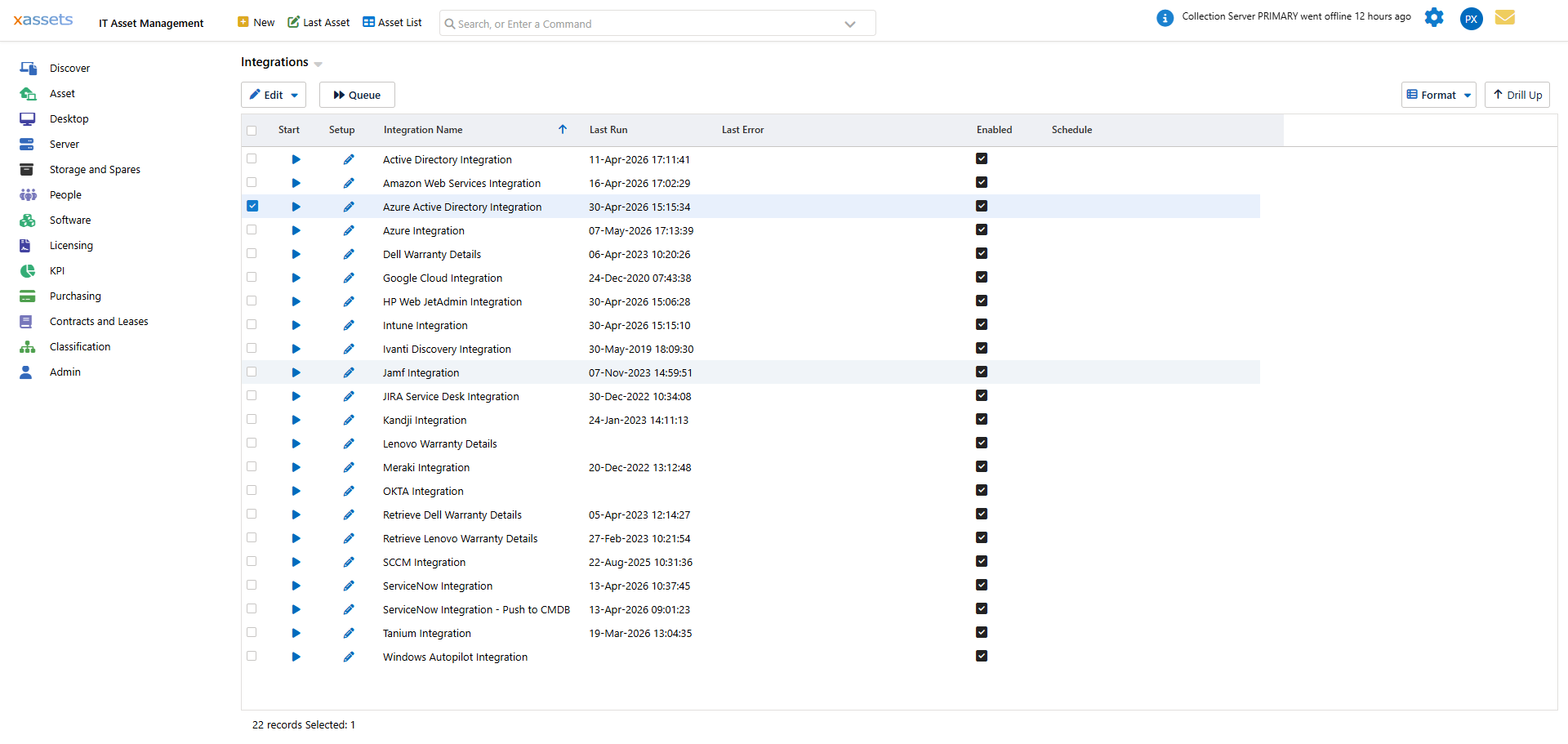
Task: Select the Windows Autopilot Integration row checkbox
Action: click(x=252, y=657)
